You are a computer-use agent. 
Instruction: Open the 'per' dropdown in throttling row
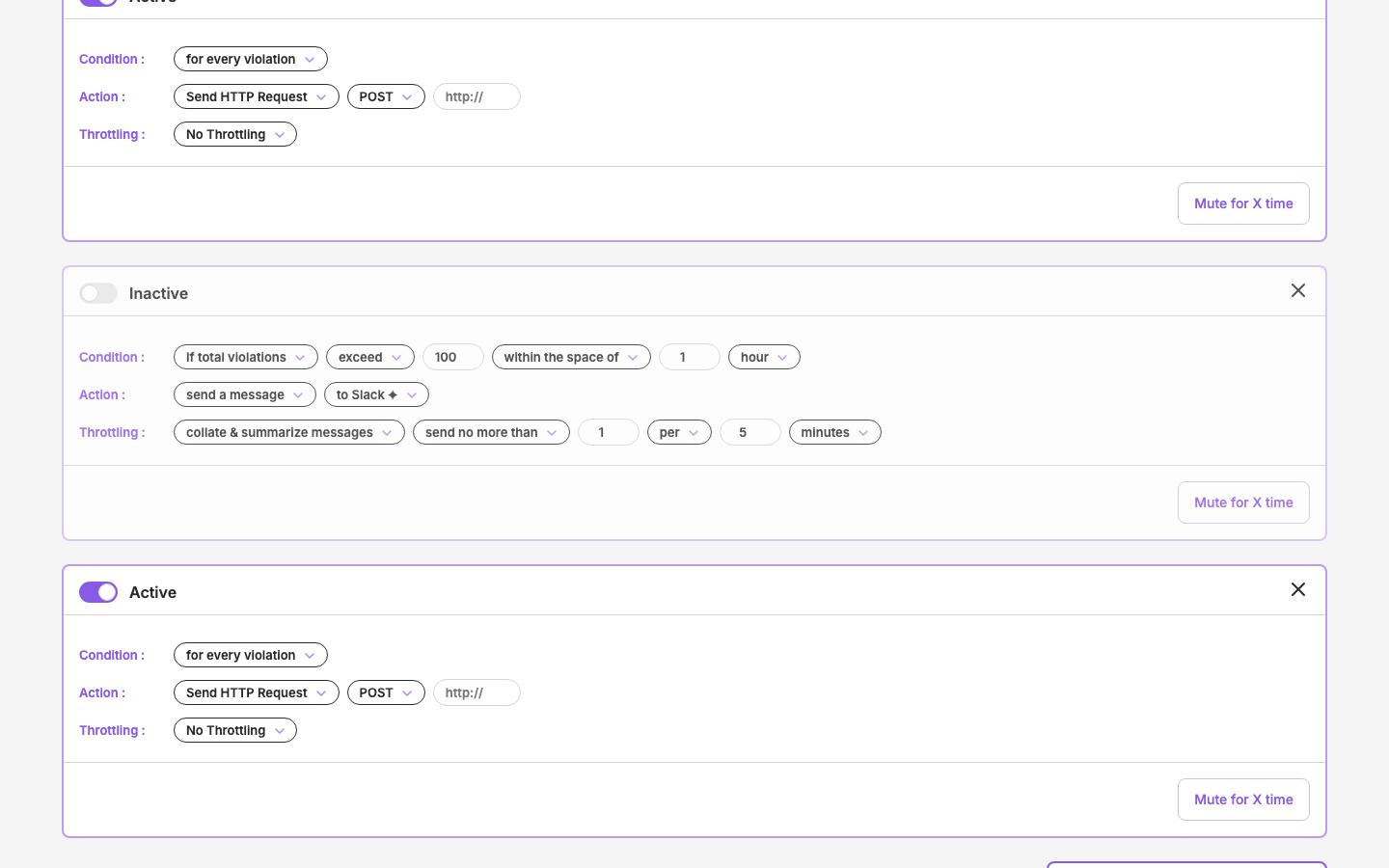[x=679, y=432]
